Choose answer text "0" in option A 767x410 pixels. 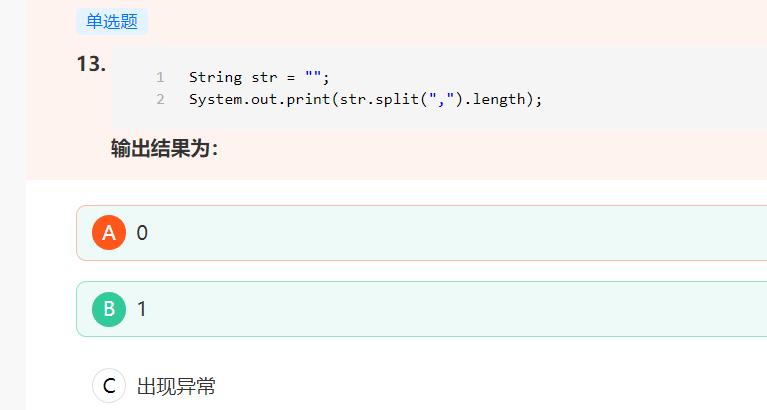[x=142, y=233]
